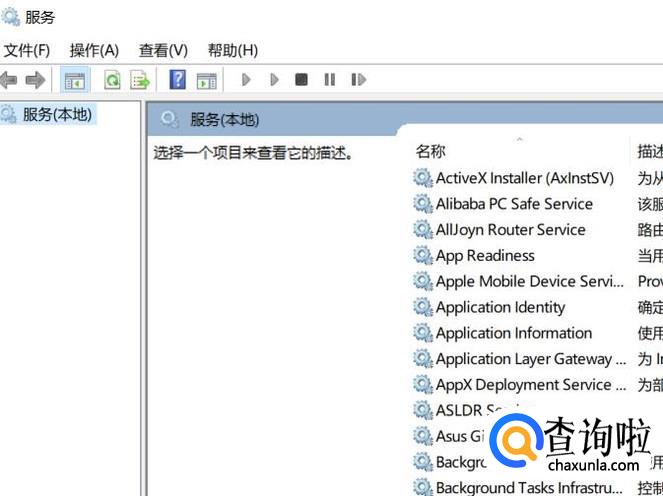Click the gear icon beside Application Layer Gateway
The height and width of the screenshot is (496, 663).
pyautogui.click(x=423, y=359)
